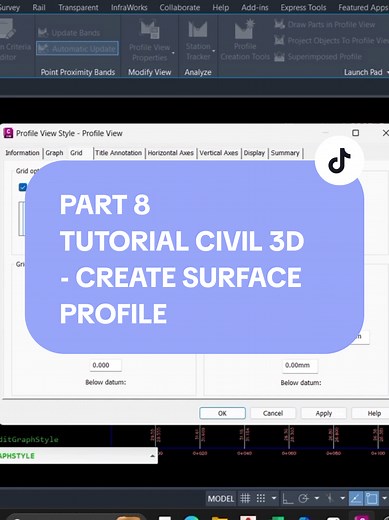Open the Add-ins ribbon tab

tap(255, 7)
